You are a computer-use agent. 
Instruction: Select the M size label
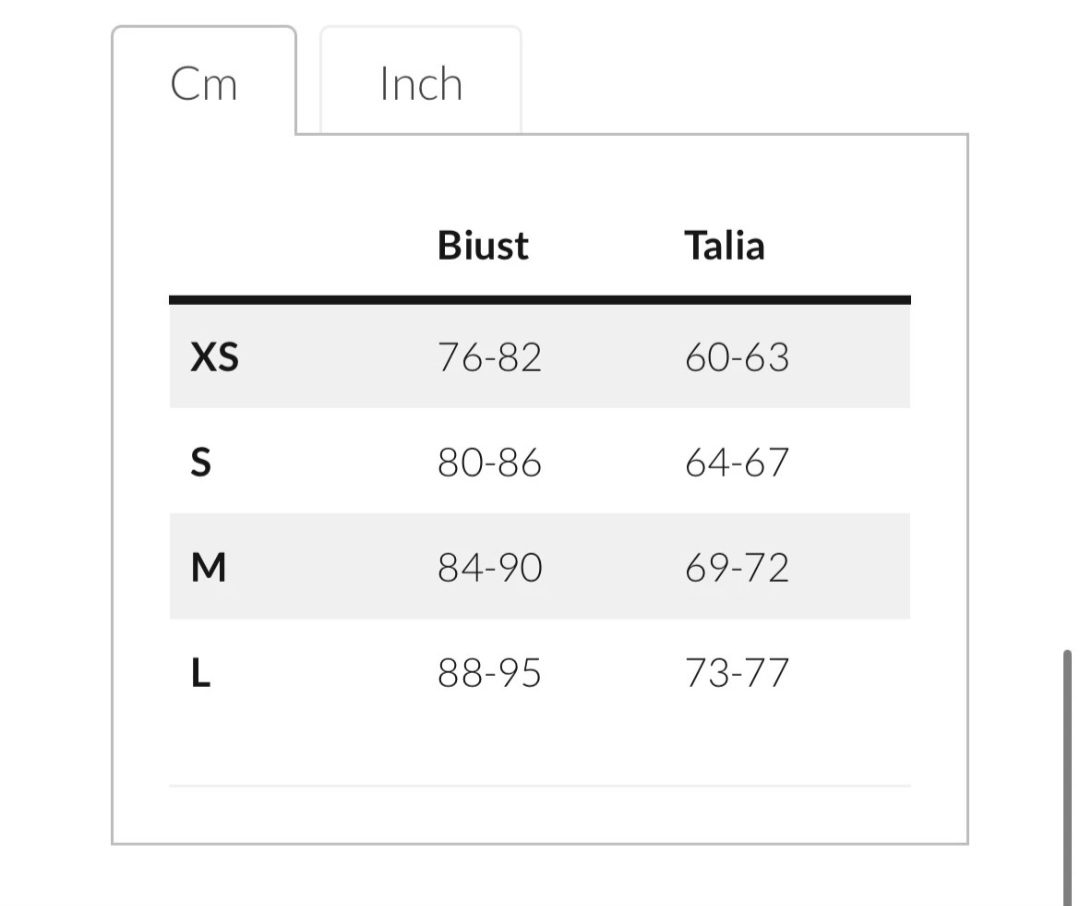208,568
